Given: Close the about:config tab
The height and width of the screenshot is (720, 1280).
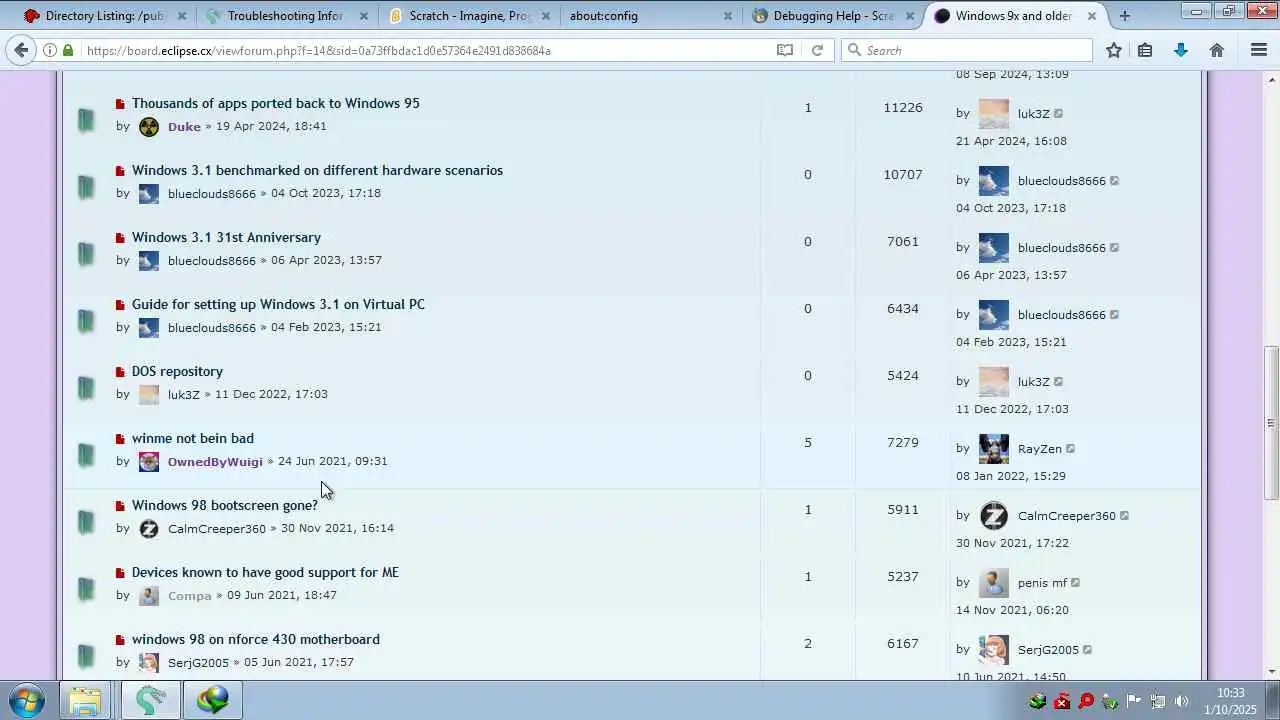Looking at the screenshot, I should (x=728, y=16).
